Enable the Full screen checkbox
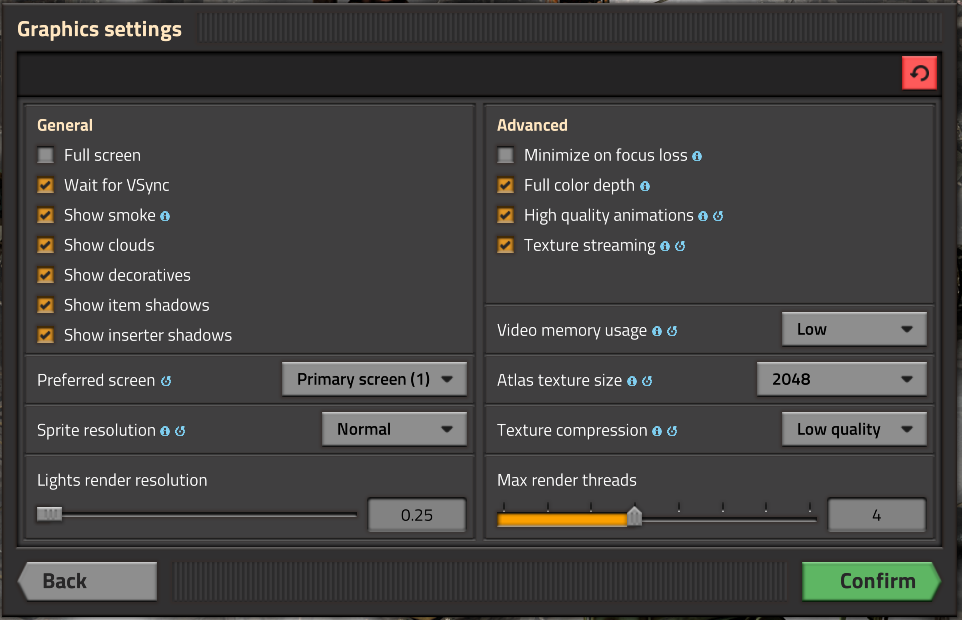Viewport: 962px width, 620px height. pos(45,155)
